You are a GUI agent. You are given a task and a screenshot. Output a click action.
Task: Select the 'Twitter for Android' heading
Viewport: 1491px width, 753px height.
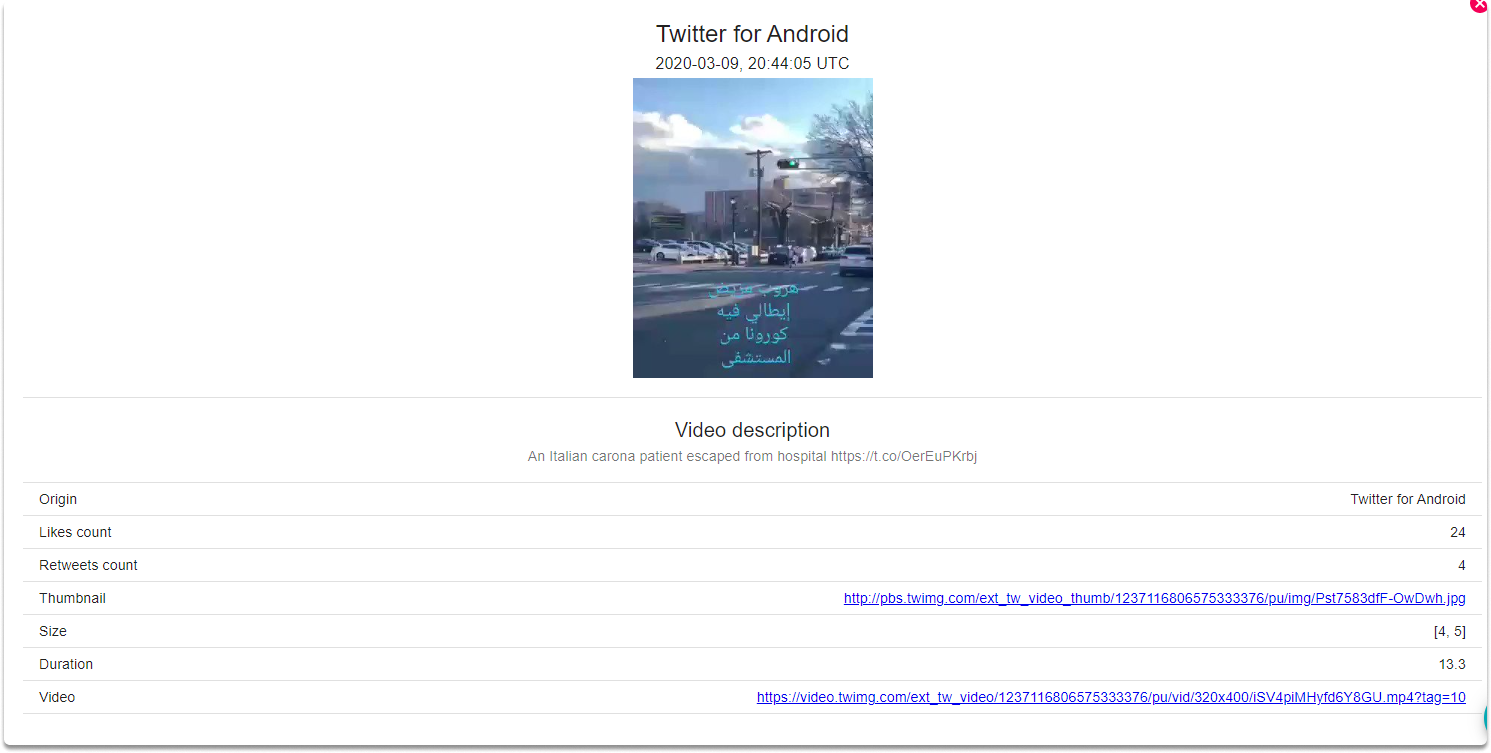point(752,34)
